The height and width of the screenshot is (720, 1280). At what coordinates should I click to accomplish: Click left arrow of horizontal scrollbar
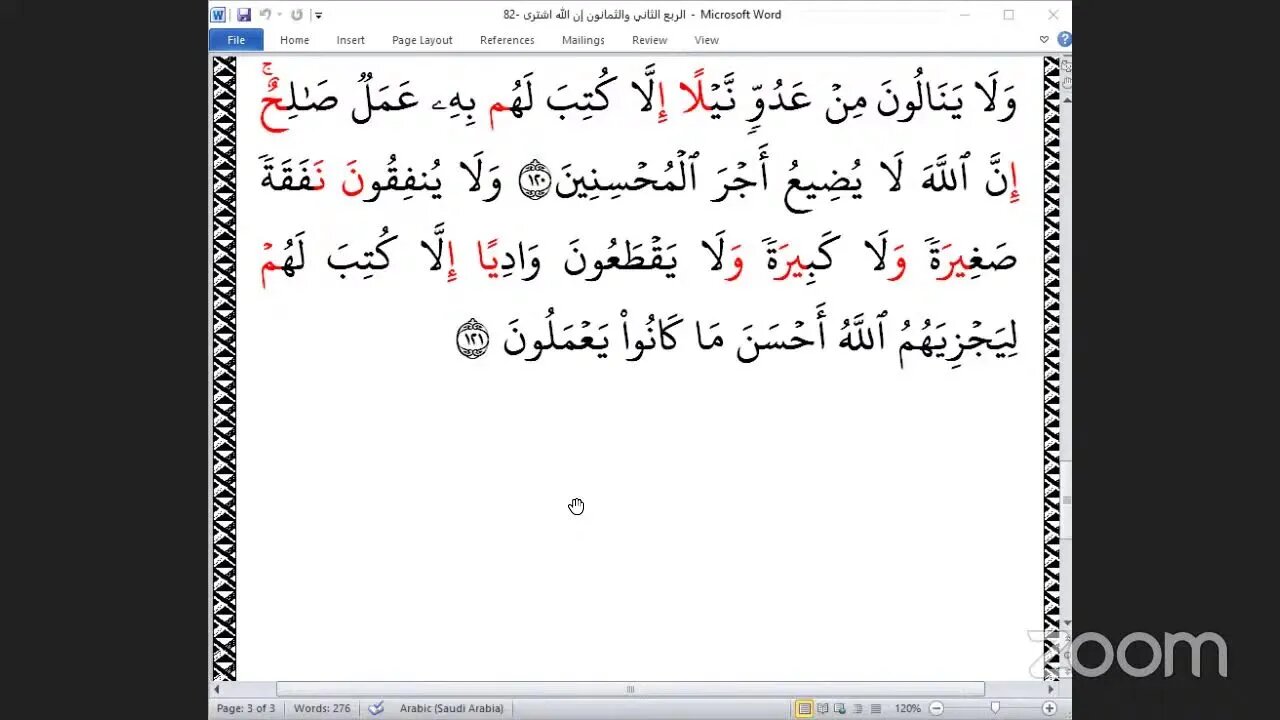click(217, 689)
